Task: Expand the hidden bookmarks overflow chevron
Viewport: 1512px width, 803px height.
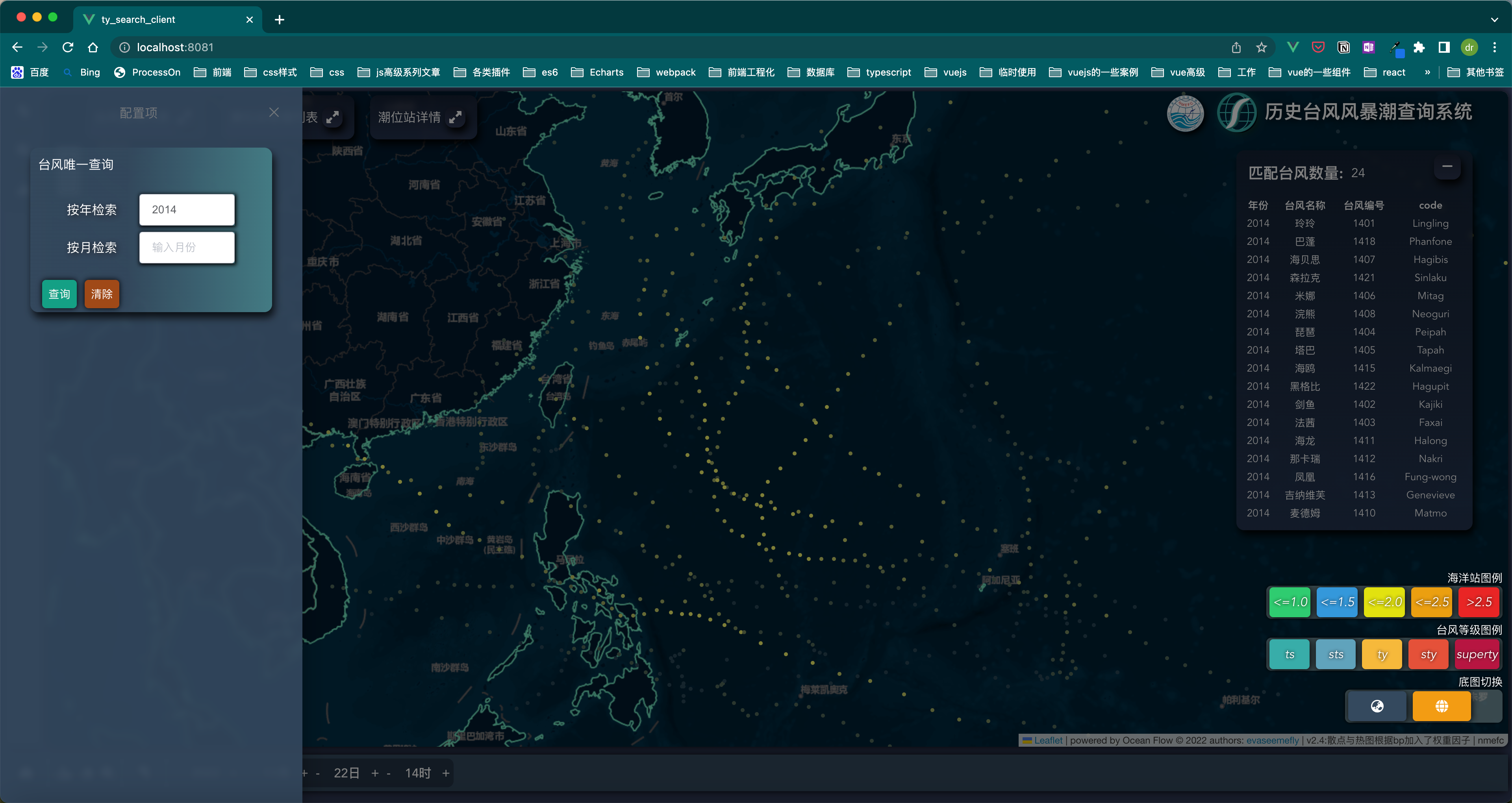Action: pyautogui.click(x=1427, y=72)
